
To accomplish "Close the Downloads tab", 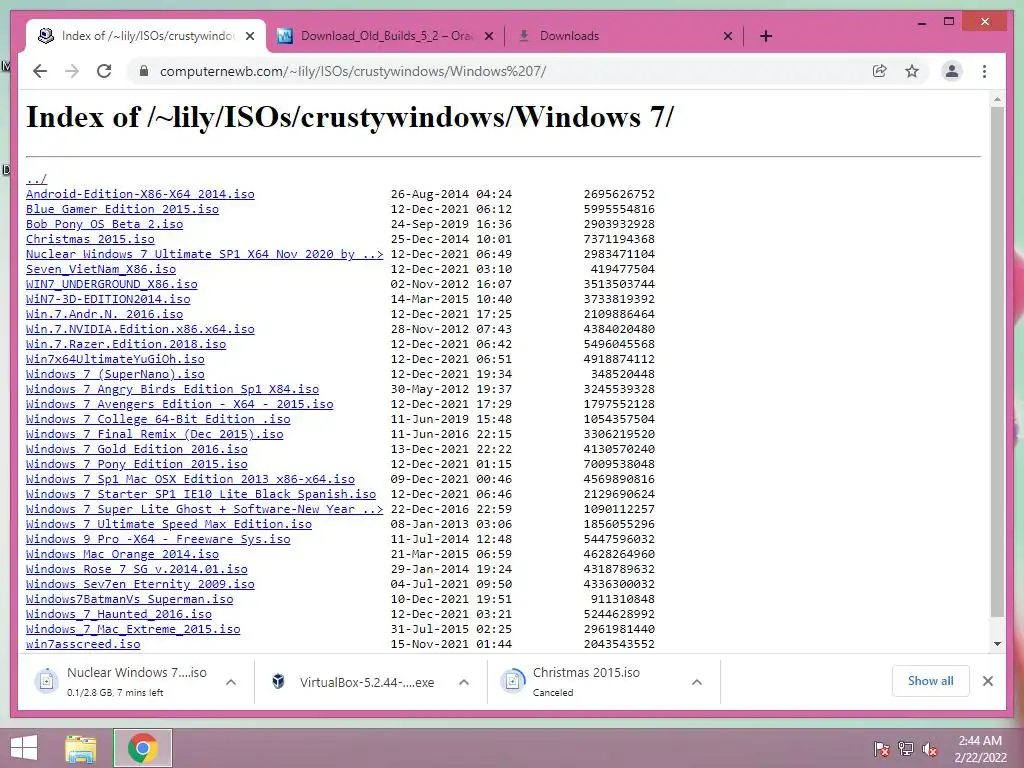I will pyautogui.click(x=728, y=36).
